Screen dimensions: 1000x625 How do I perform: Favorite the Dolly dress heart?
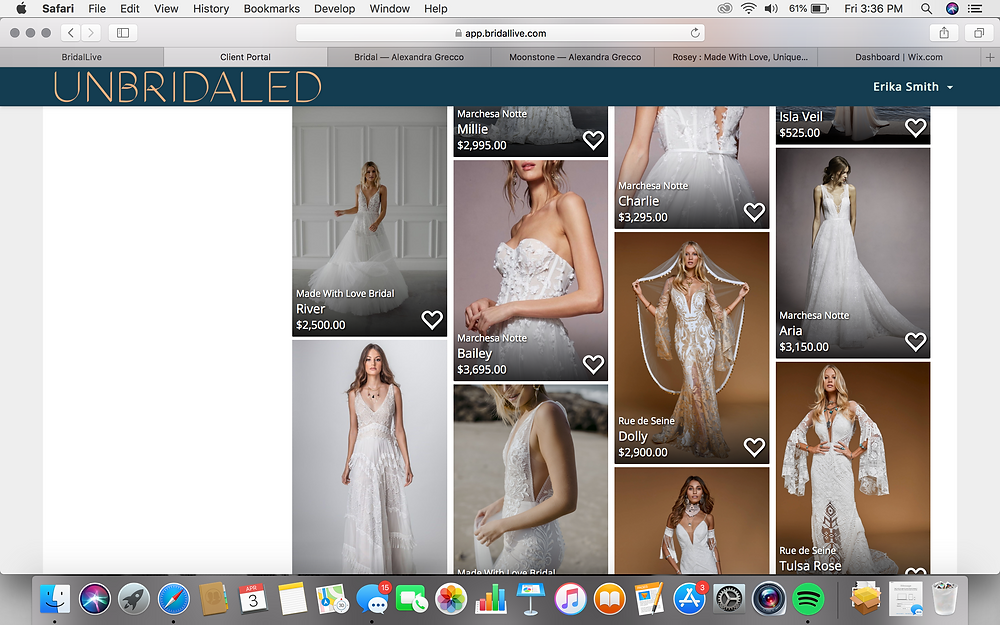[x=754, y=447]
